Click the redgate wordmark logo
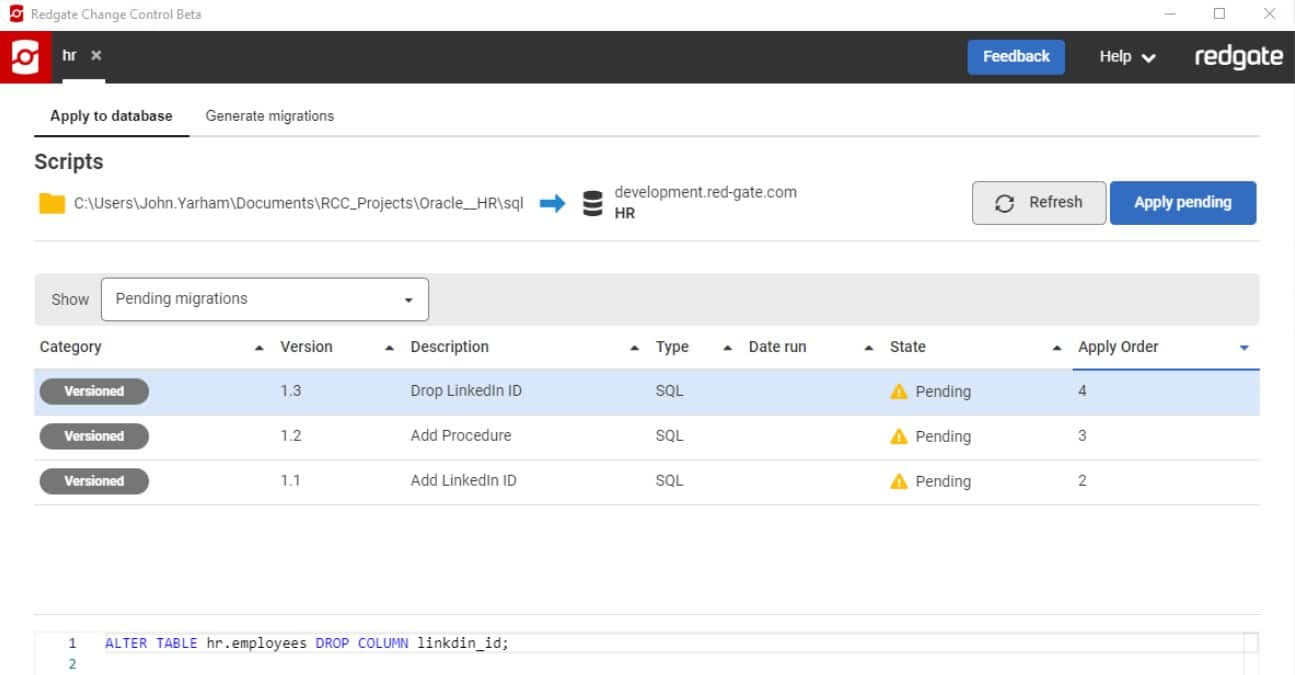The width and height of the screenshot is (1295, 675). (x=1239, y=57)
